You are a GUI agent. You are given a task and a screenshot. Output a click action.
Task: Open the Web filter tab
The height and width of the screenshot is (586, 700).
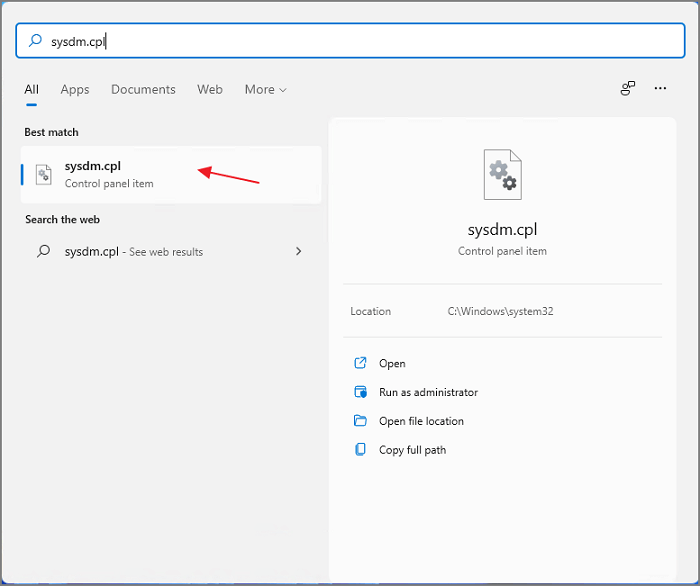(x=210, y=89)
